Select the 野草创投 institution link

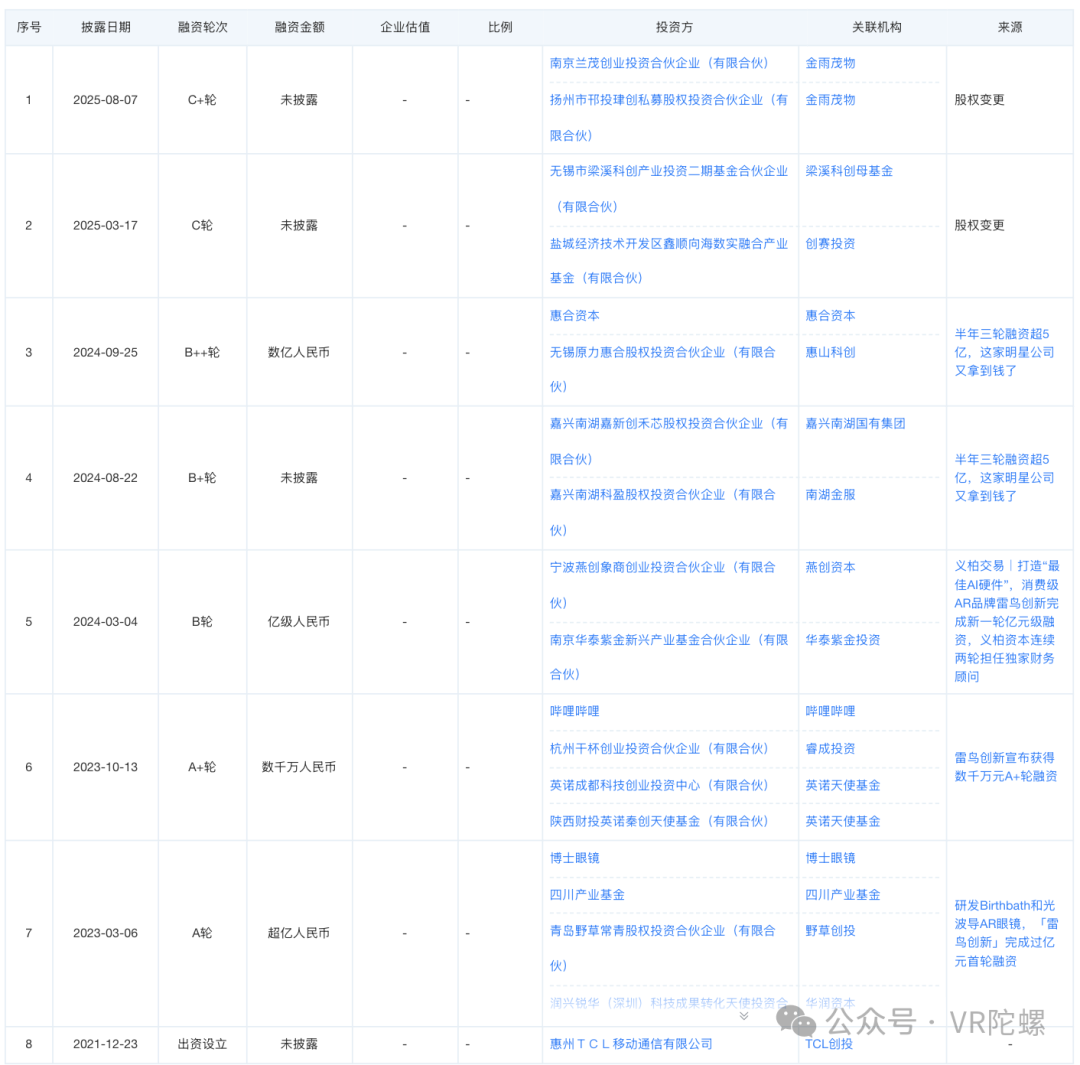tap(830, 930)
